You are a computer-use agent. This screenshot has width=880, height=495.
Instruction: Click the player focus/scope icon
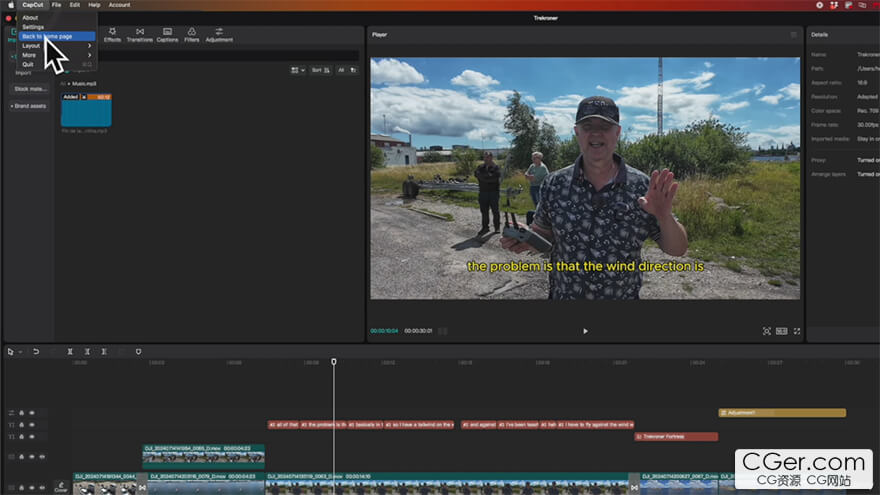tap(767, 331)
